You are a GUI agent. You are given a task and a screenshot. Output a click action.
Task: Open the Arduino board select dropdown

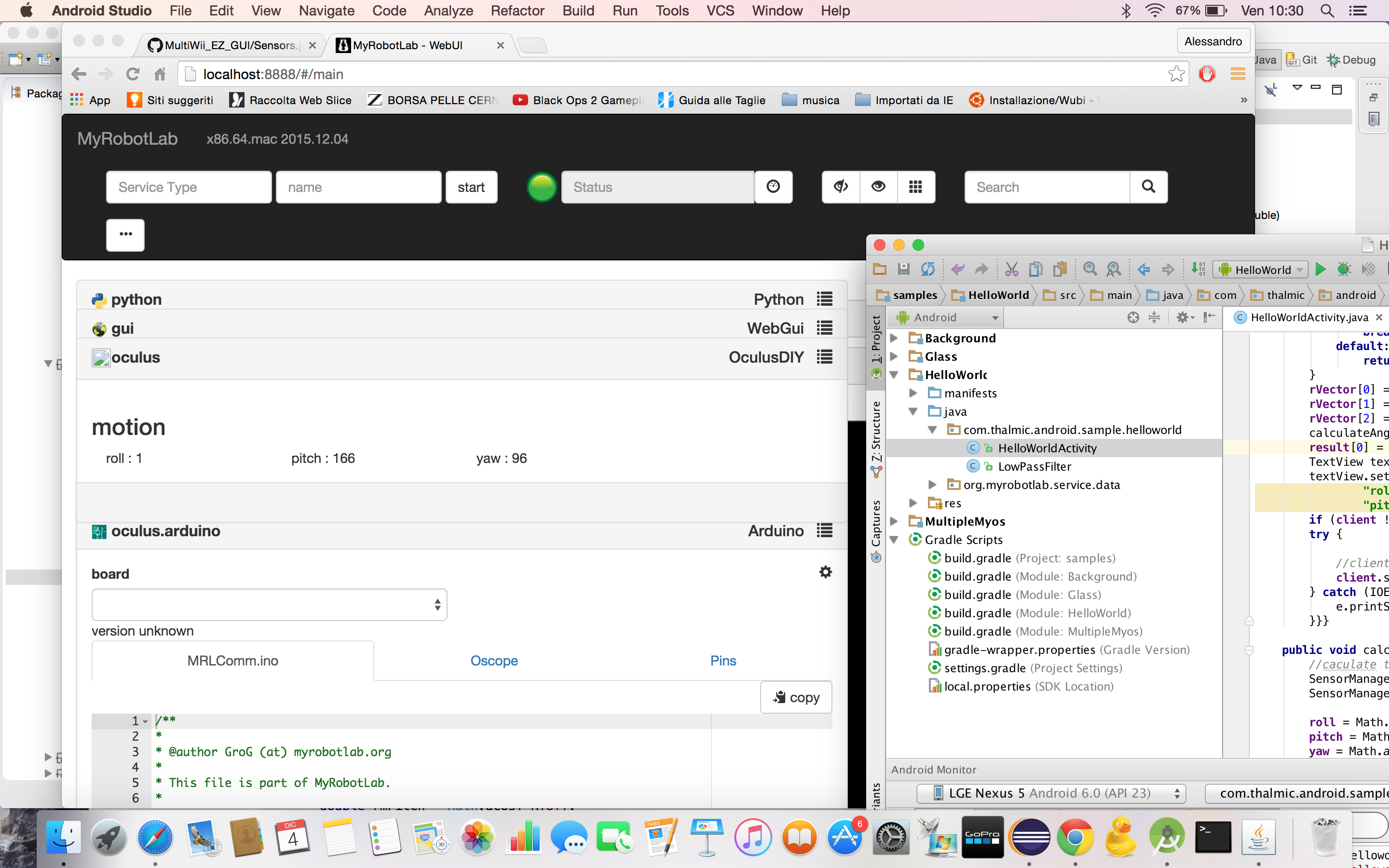pyautogui.click(x=269, y=604)
